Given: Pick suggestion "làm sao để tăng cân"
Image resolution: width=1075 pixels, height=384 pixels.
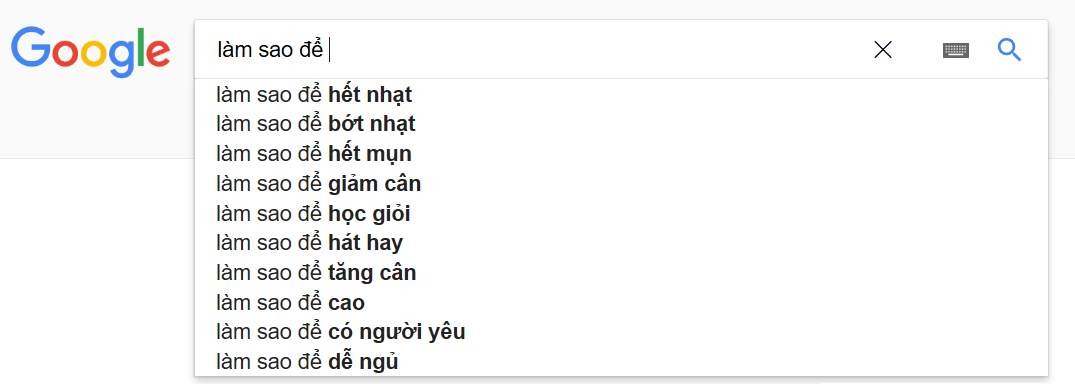Looking at the screenshot, I should pos(621,273).
